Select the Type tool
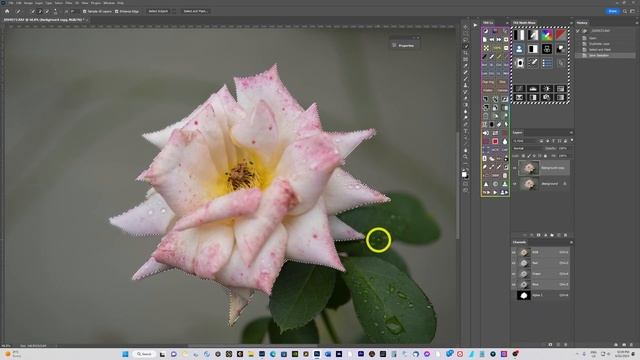Screen dimensions: 640x360 pos(466,131)
